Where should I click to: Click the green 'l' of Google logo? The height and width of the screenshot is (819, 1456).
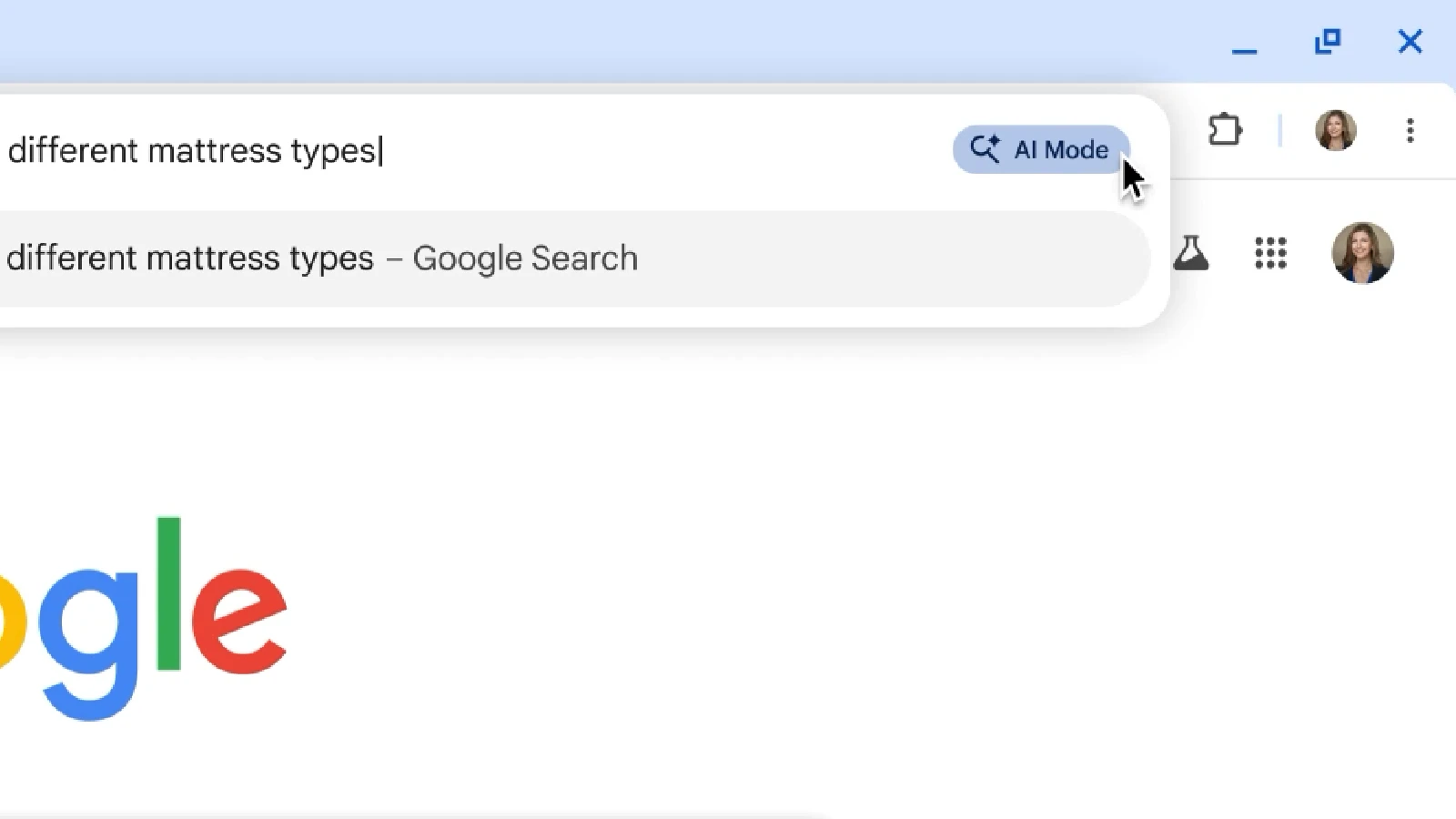point(168,593)
